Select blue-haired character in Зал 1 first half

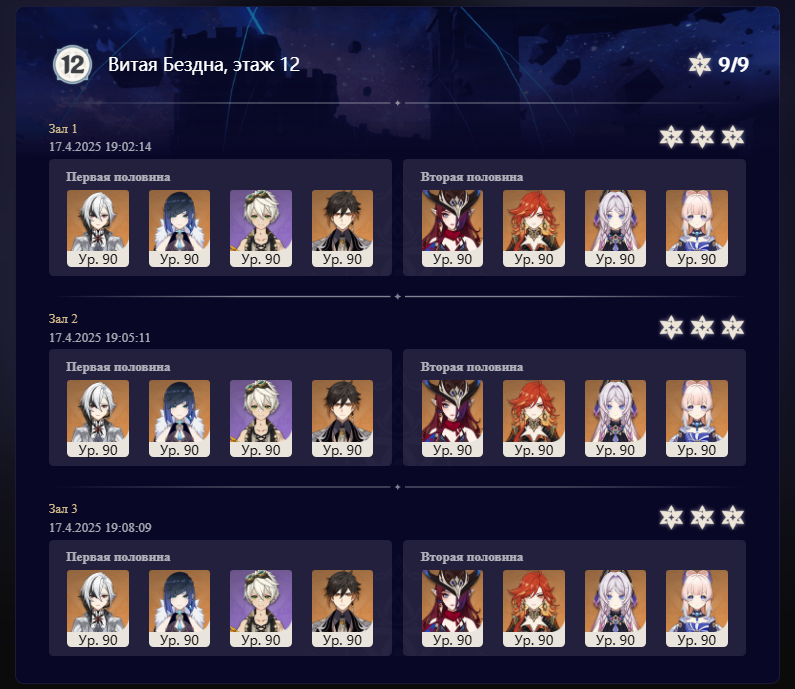point(179,228)
